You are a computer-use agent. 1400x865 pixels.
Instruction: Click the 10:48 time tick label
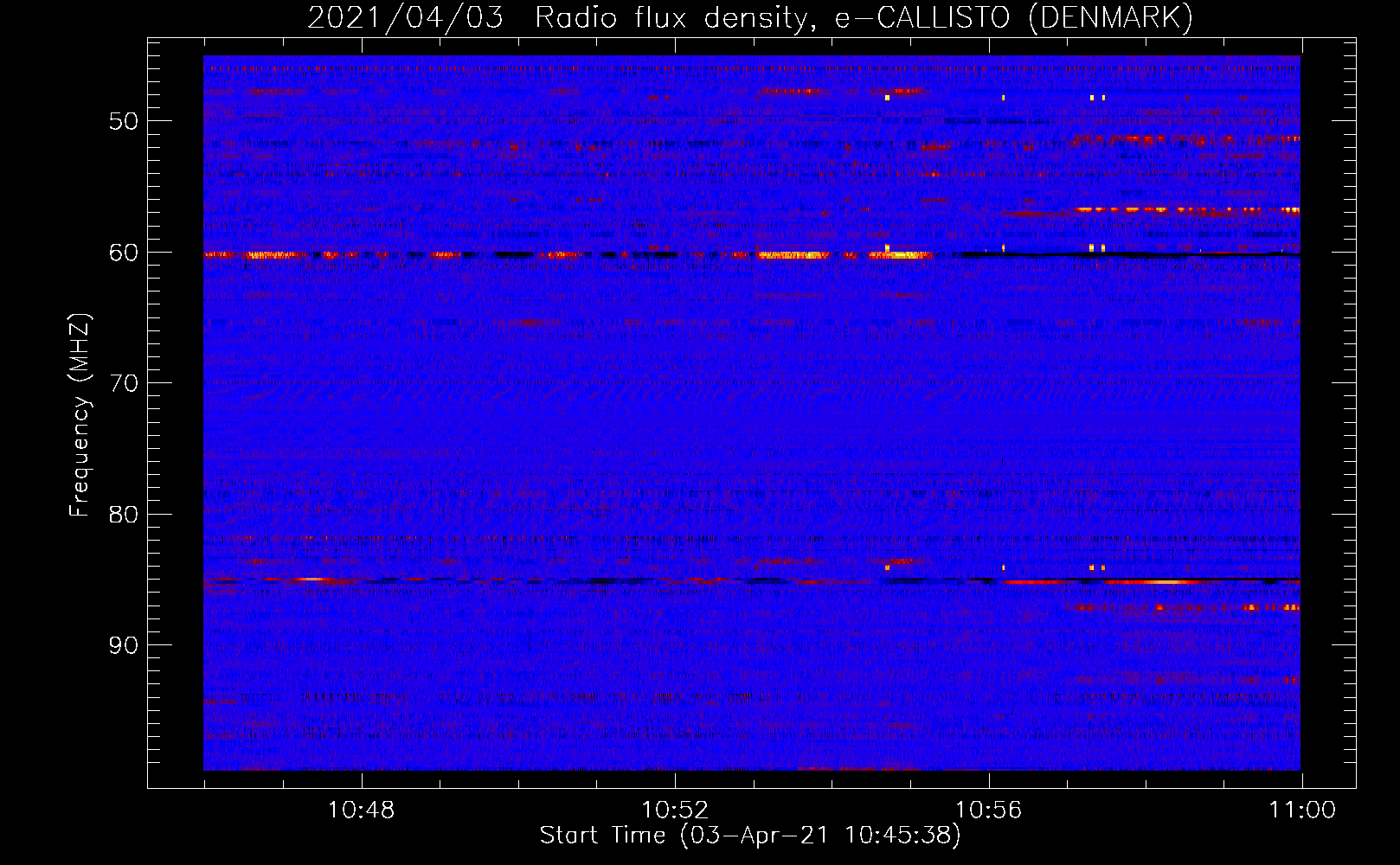[x=361, y=810]
